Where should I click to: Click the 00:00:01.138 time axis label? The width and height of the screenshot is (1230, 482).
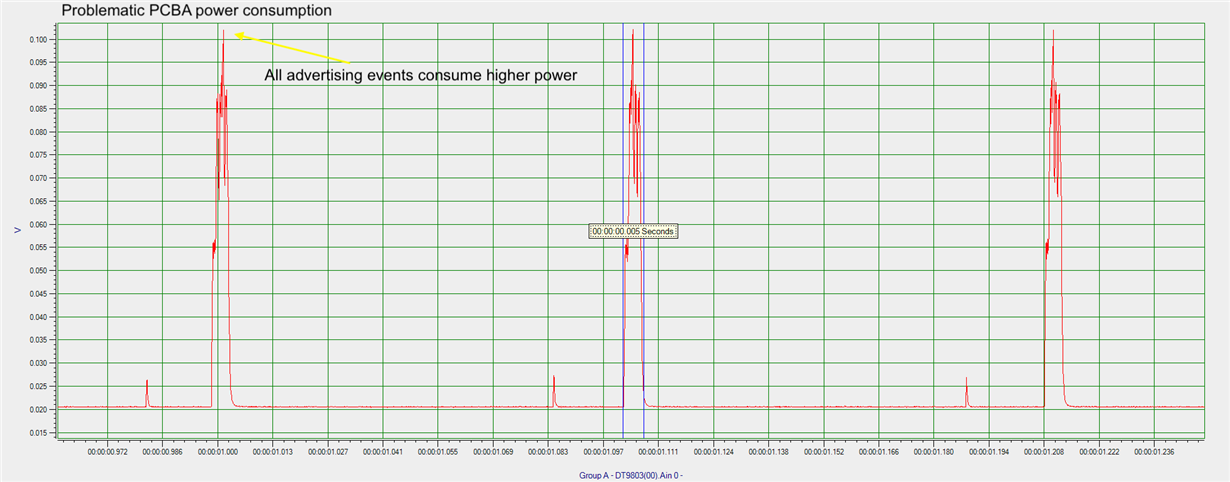768,452
